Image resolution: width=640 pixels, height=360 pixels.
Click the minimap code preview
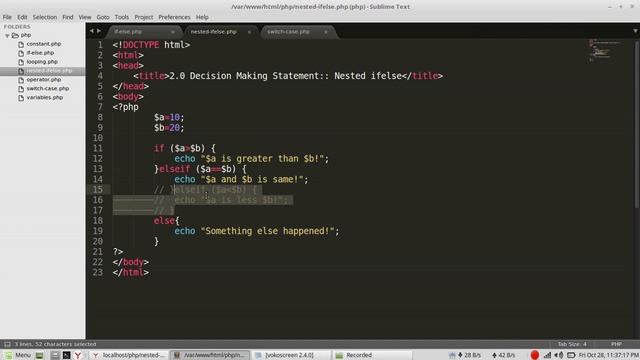coord(605,50)
